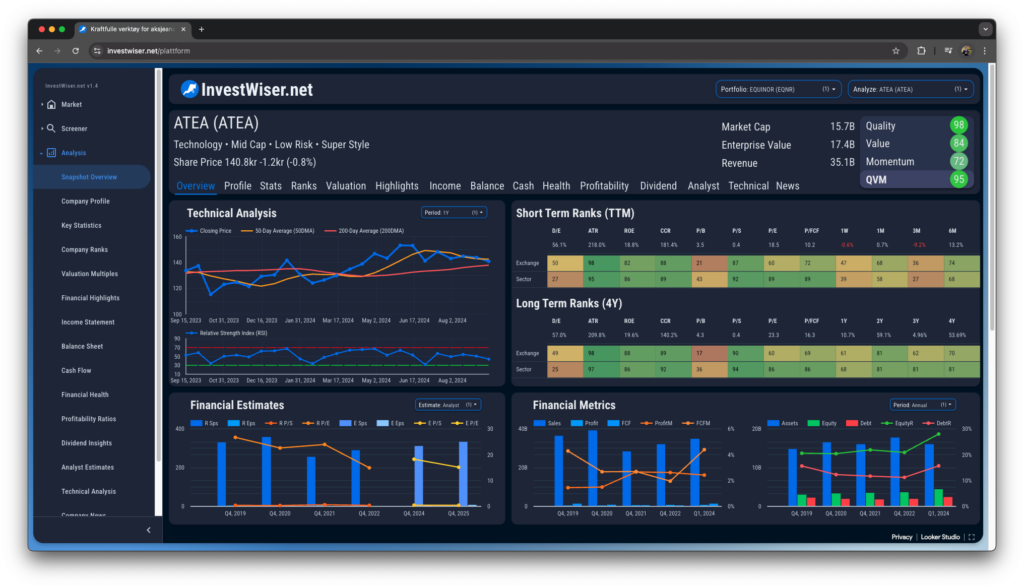Open Cash Flow in the sidebar
This screenshot has width=1024, height=588.
(76, 370)
